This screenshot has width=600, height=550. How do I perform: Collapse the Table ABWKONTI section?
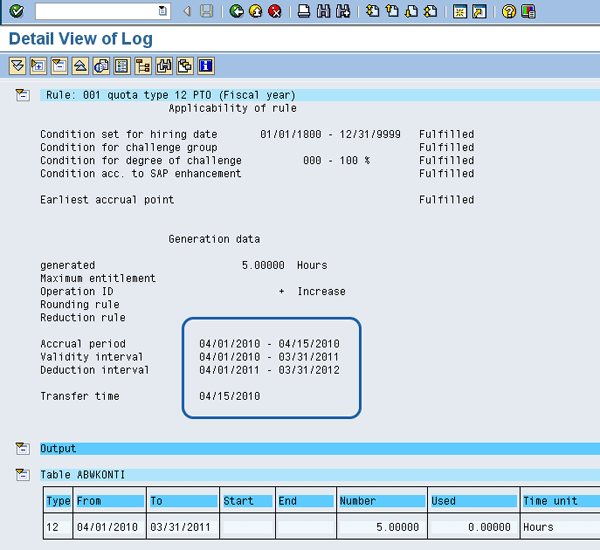click(x=22, y=474)
